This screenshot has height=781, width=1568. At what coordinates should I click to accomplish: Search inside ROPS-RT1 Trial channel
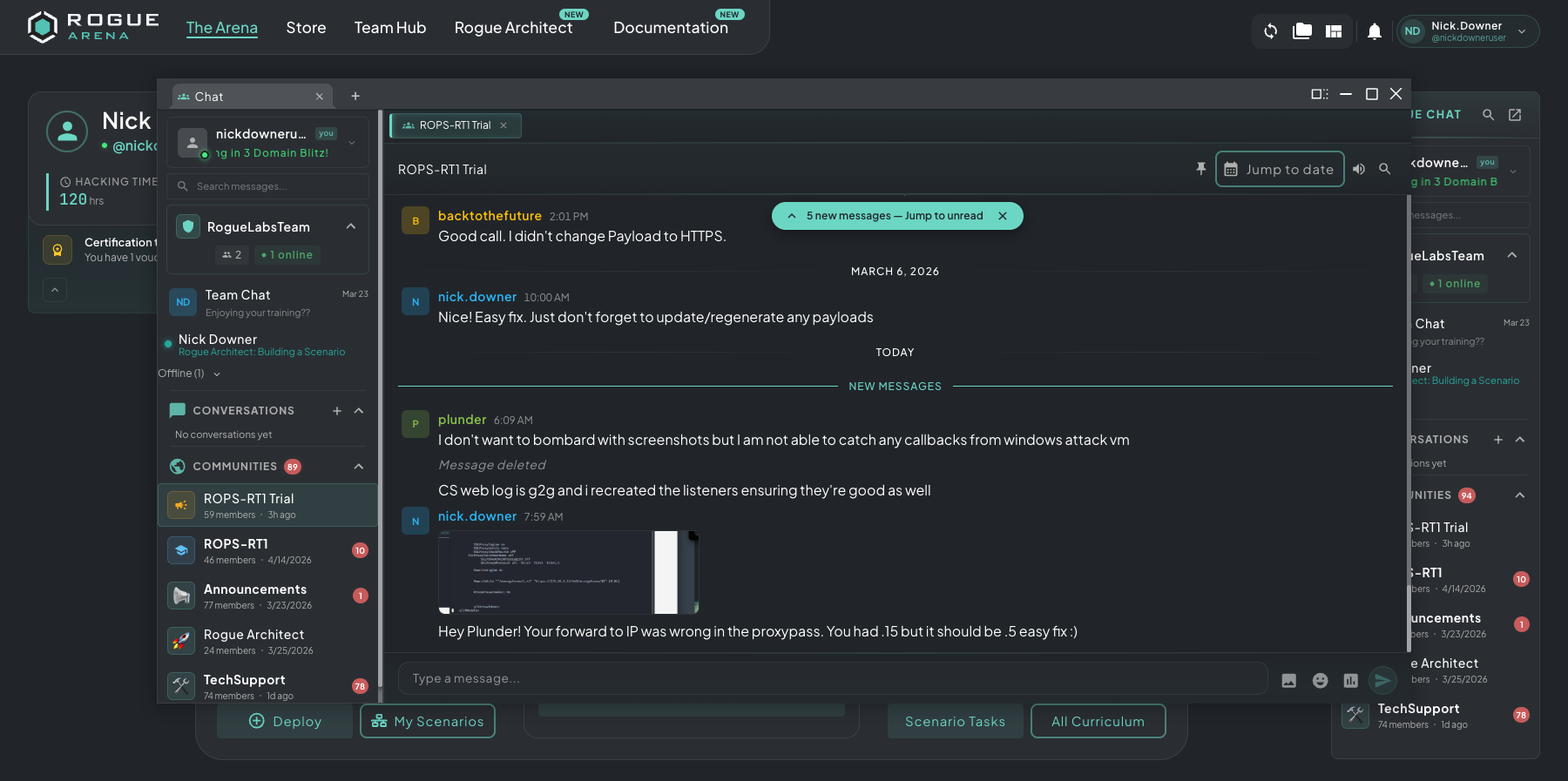click(1385, 169)
